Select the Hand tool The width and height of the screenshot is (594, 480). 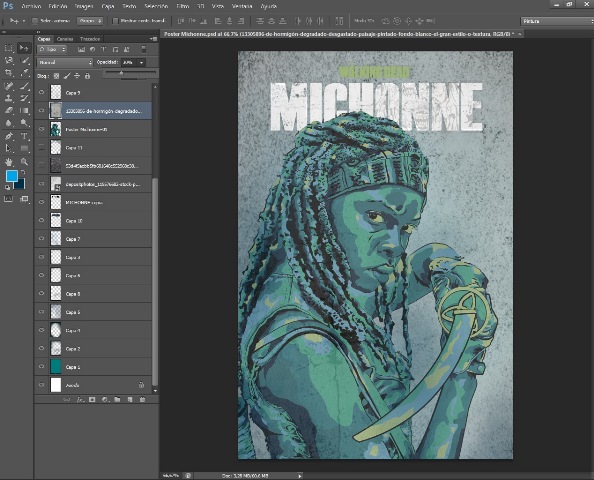pyautogui.click(x=8, y=162)
